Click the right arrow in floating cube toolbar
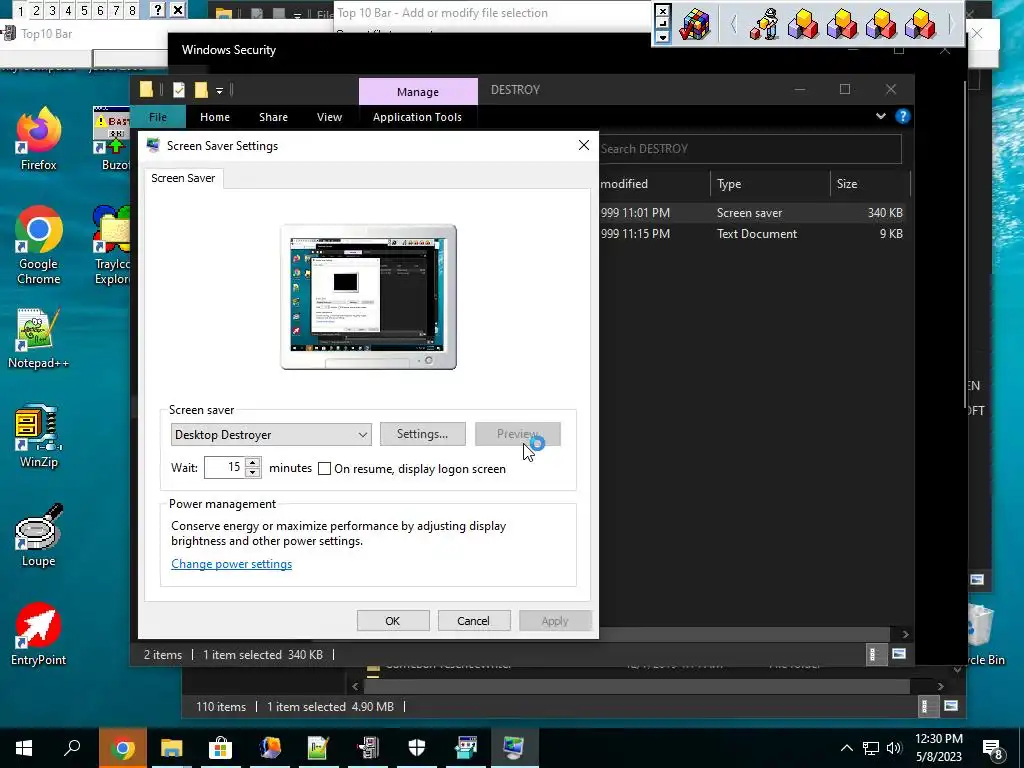 952,25
